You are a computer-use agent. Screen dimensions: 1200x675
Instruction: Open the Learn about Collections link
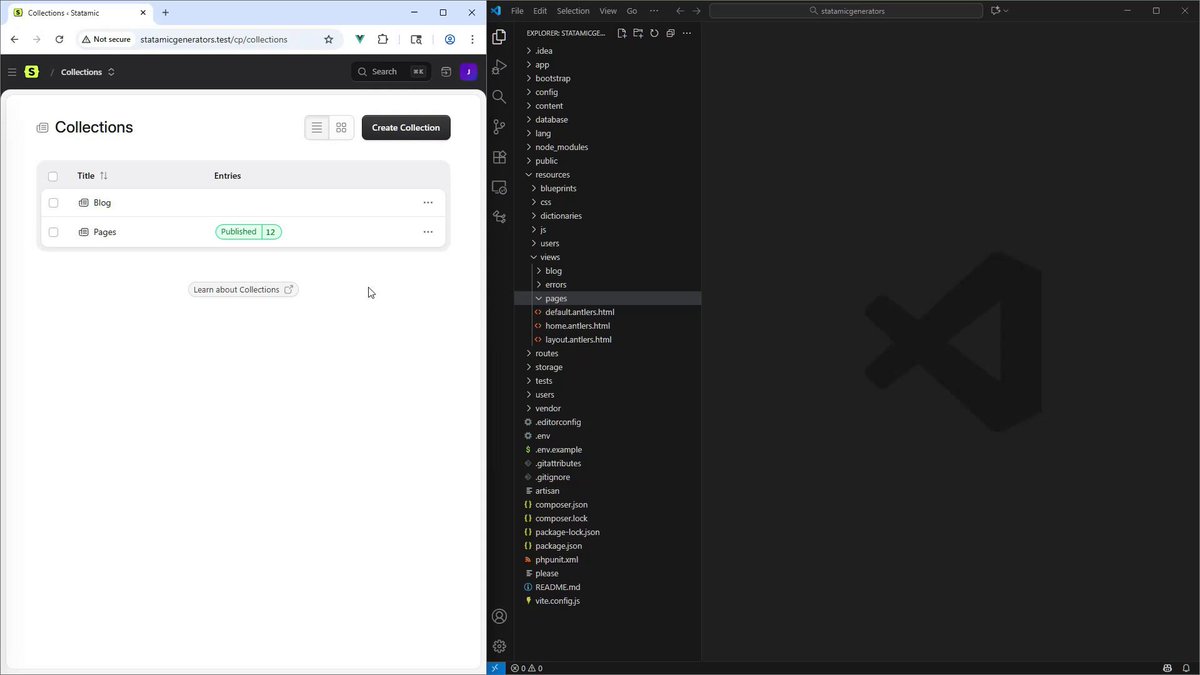point(243,290)
